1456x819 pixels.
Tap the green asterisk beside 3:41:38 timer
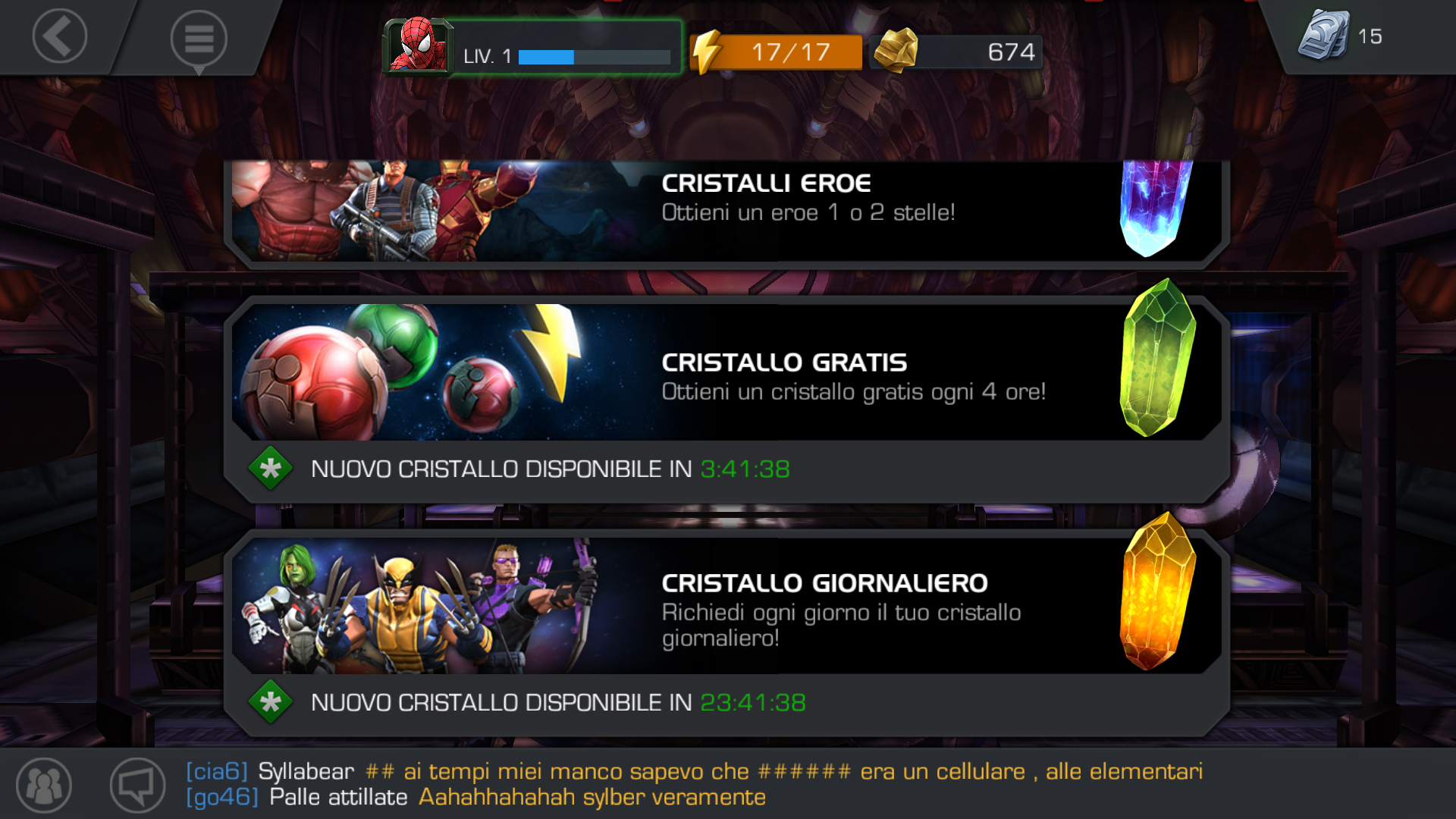coord(270,469)
